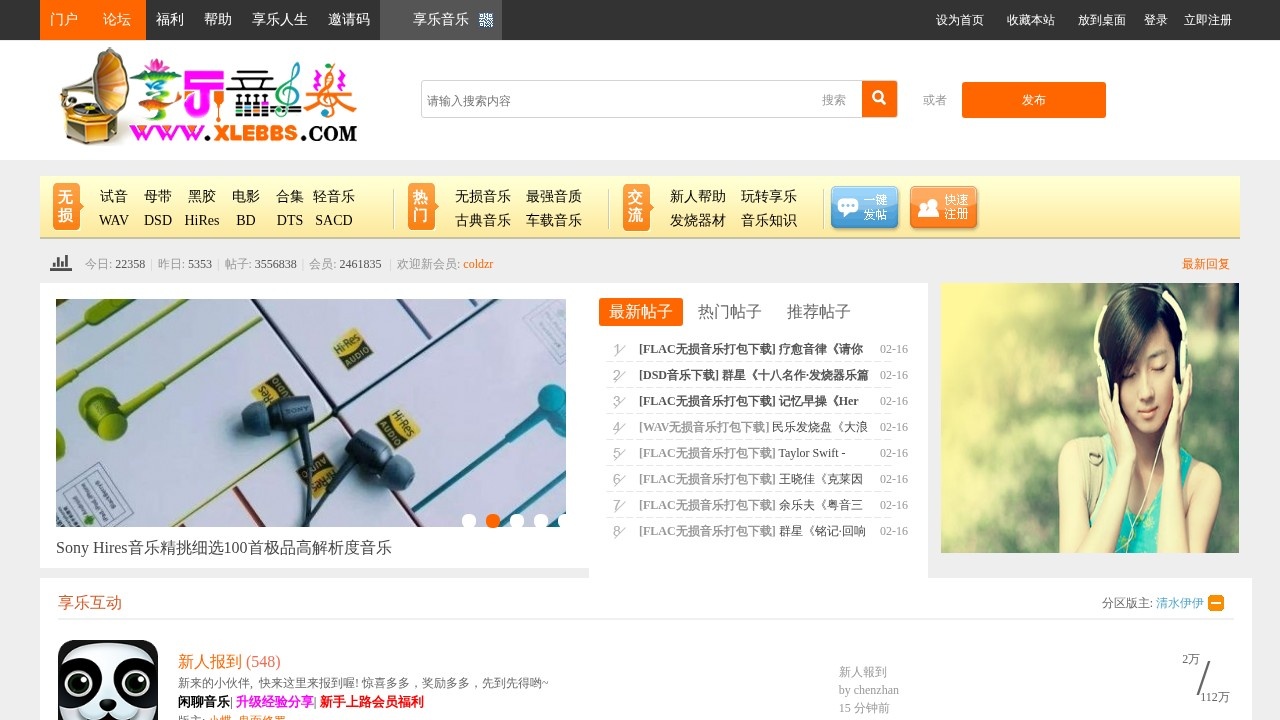
Task: Click the QR code icon beside 享乐音乐
Action: (x=486, y=20)
